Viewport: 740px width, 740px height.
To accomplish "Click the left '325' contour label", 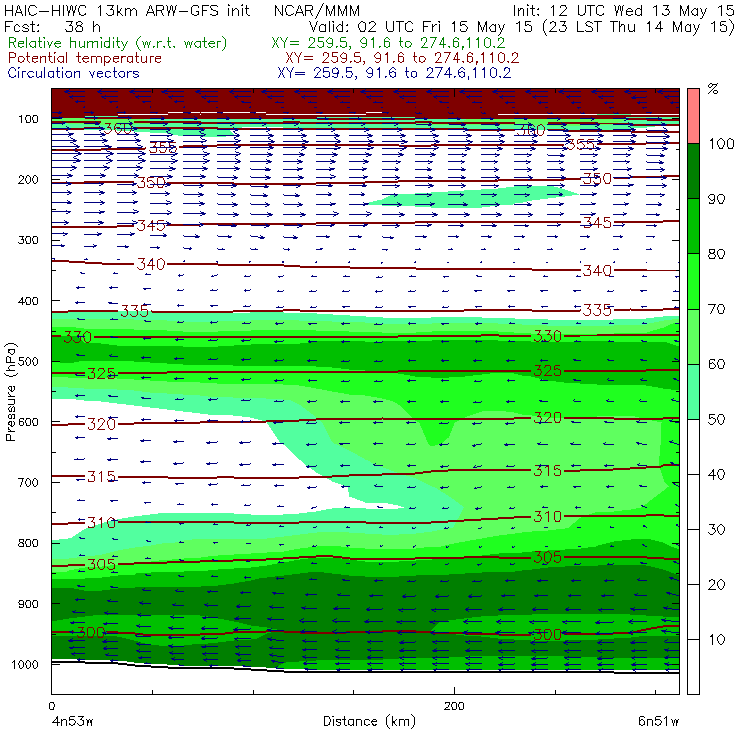I will coord(101,374).
